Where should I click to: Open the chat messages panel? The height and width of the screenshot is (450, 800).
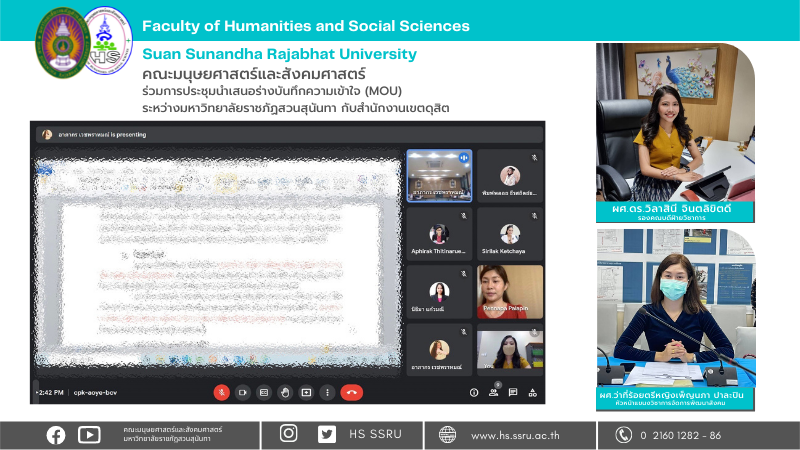[512, 393]
